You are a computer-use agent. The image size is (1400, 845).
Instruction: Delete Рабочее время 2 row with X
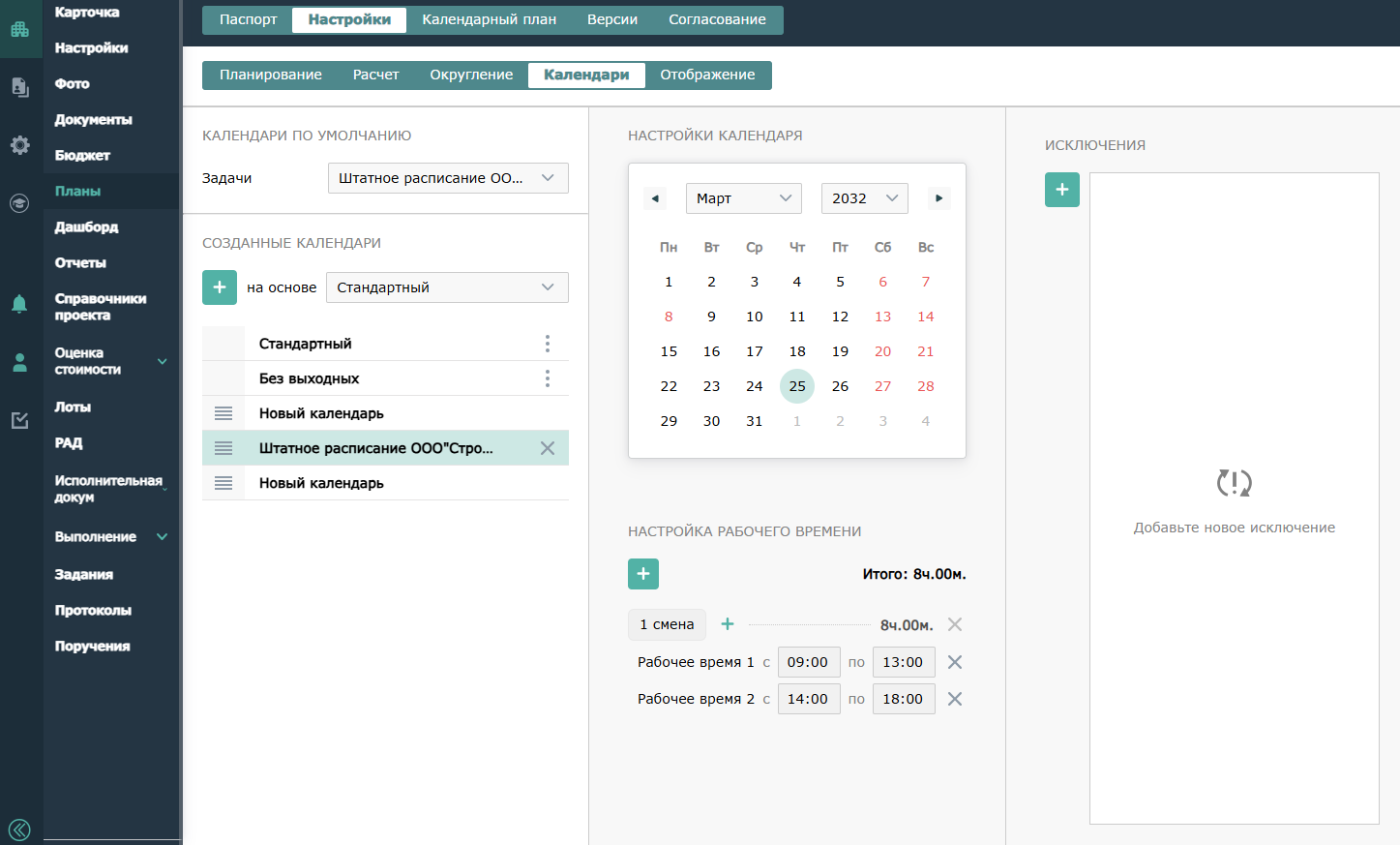click(x=954, y=699)
